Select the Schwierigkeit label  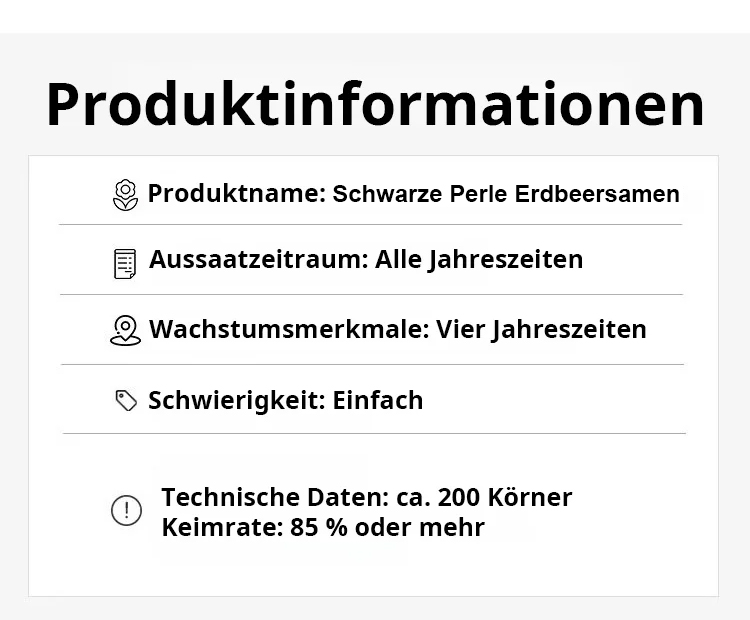tap(236, 400)
